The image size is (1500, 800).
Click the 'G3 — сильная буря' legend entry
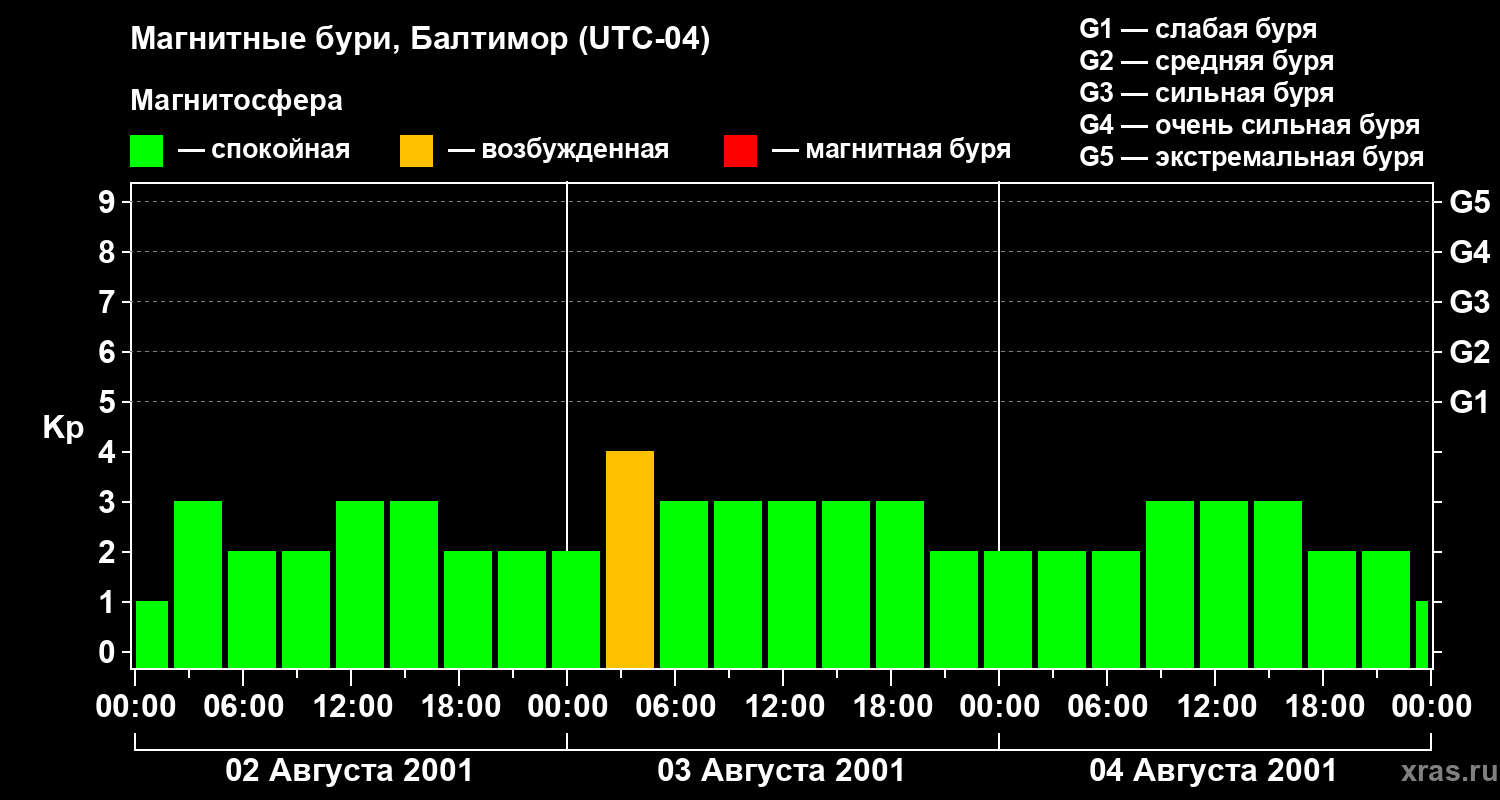coord(1206,93)
